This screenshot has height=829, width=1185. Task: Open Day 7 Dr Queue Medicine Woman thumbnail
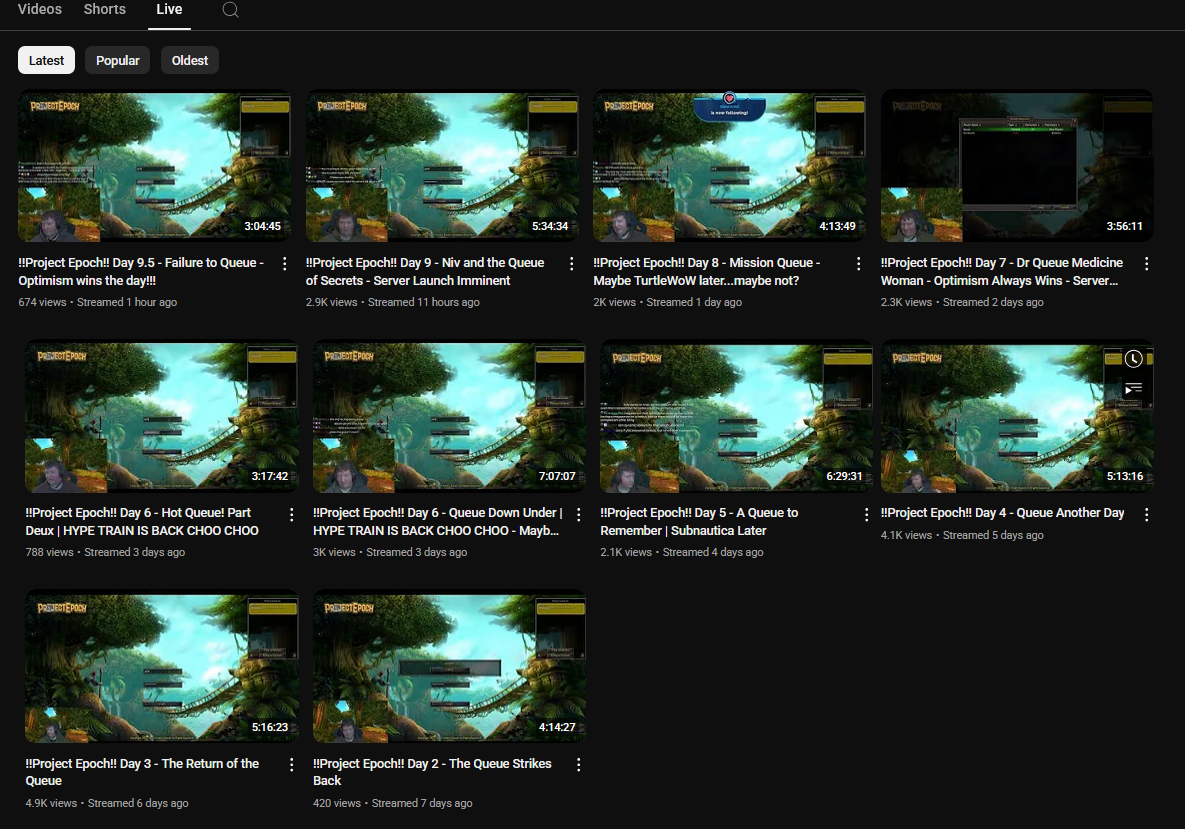point(1017,166)
